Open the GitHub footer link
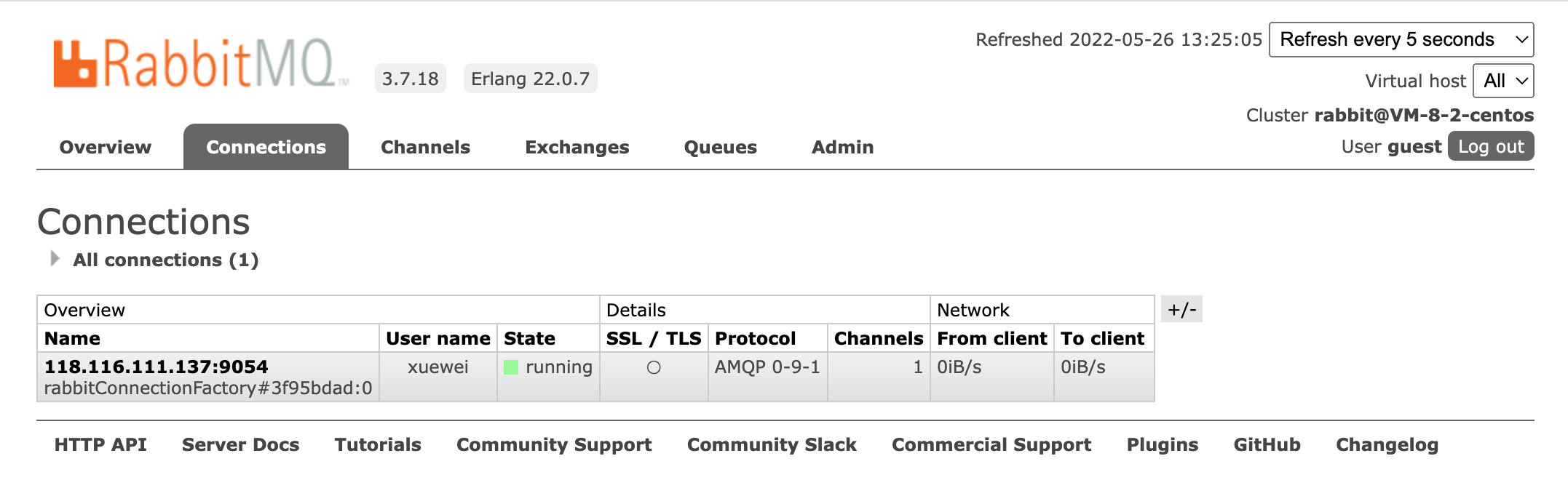Image resolution: width=1568 pixels, height=480 pixels. (1267, 444)
